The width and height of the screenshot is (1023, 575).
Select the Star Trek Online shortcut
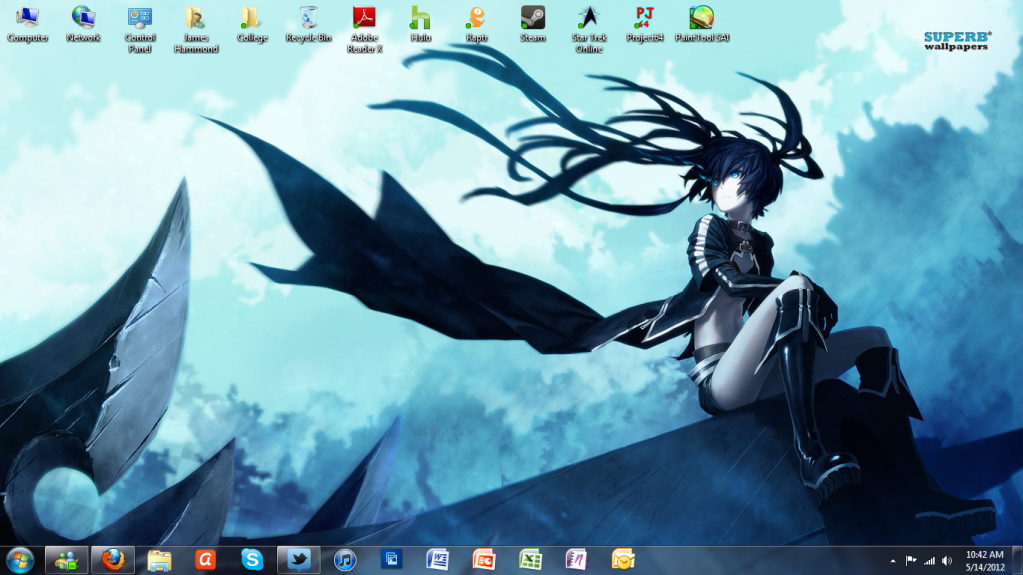tap(588, 30)
